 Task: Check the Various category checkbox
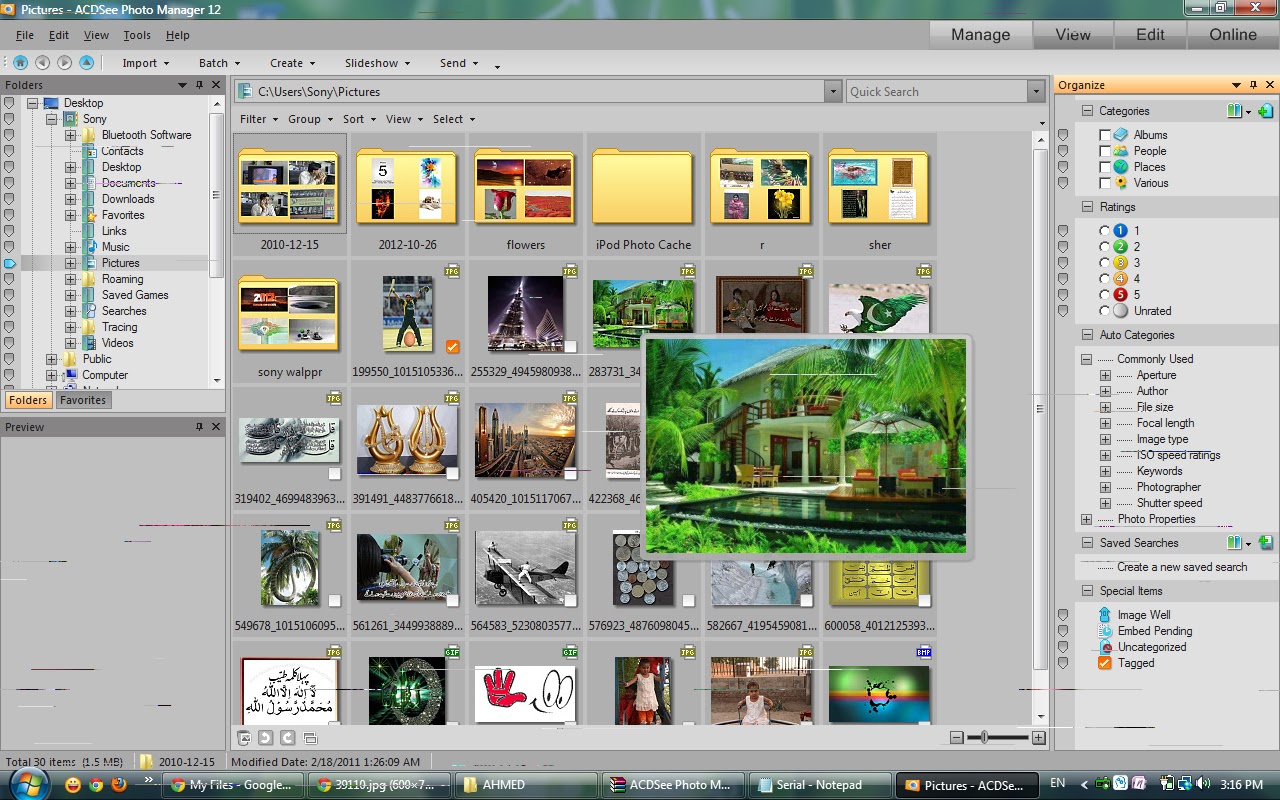point(1105,183)
